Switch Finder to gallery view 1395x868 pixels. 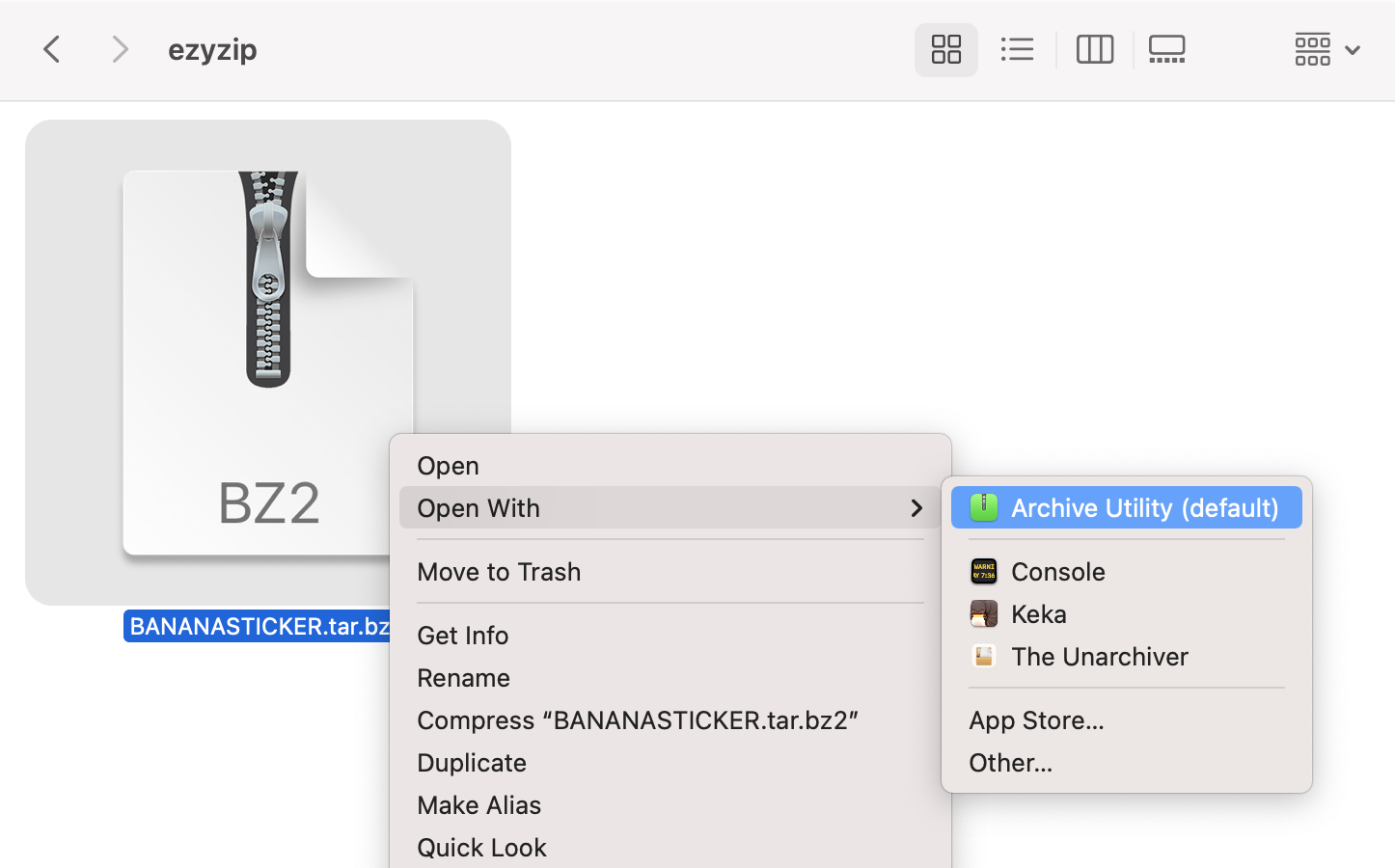(x=1166, y=49)
